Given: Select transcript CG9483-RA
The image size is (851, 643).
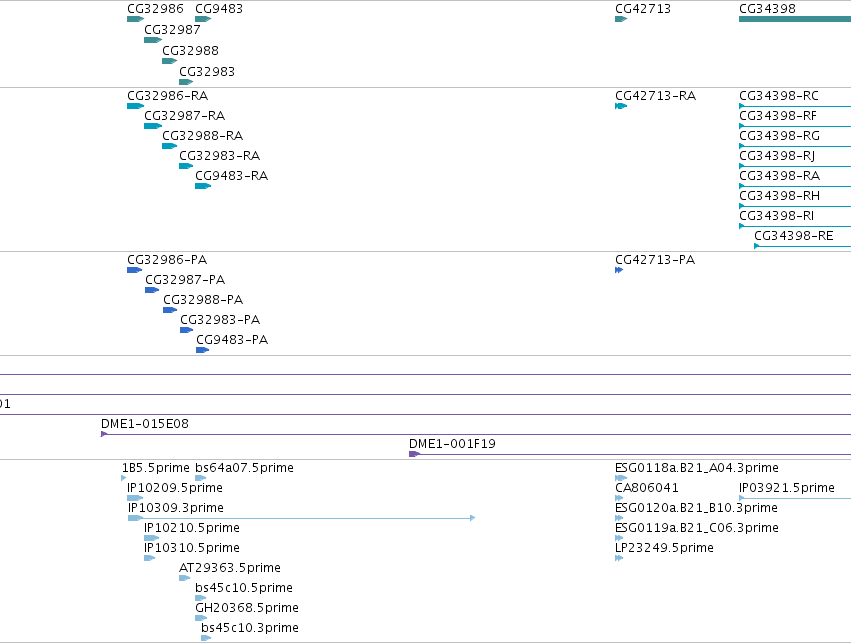Looking at the screenshot, I should point(203,186).
